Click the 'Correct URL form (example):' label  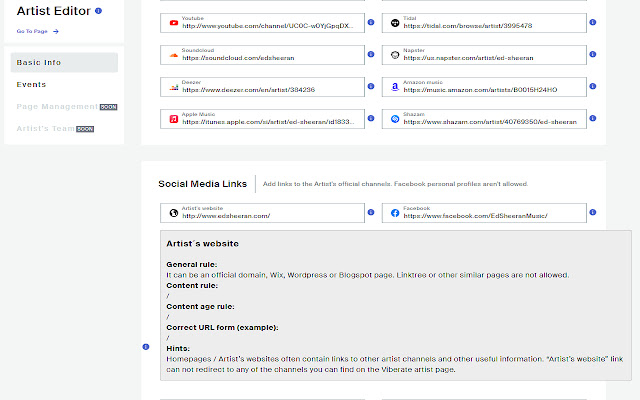tap(222, 328)
